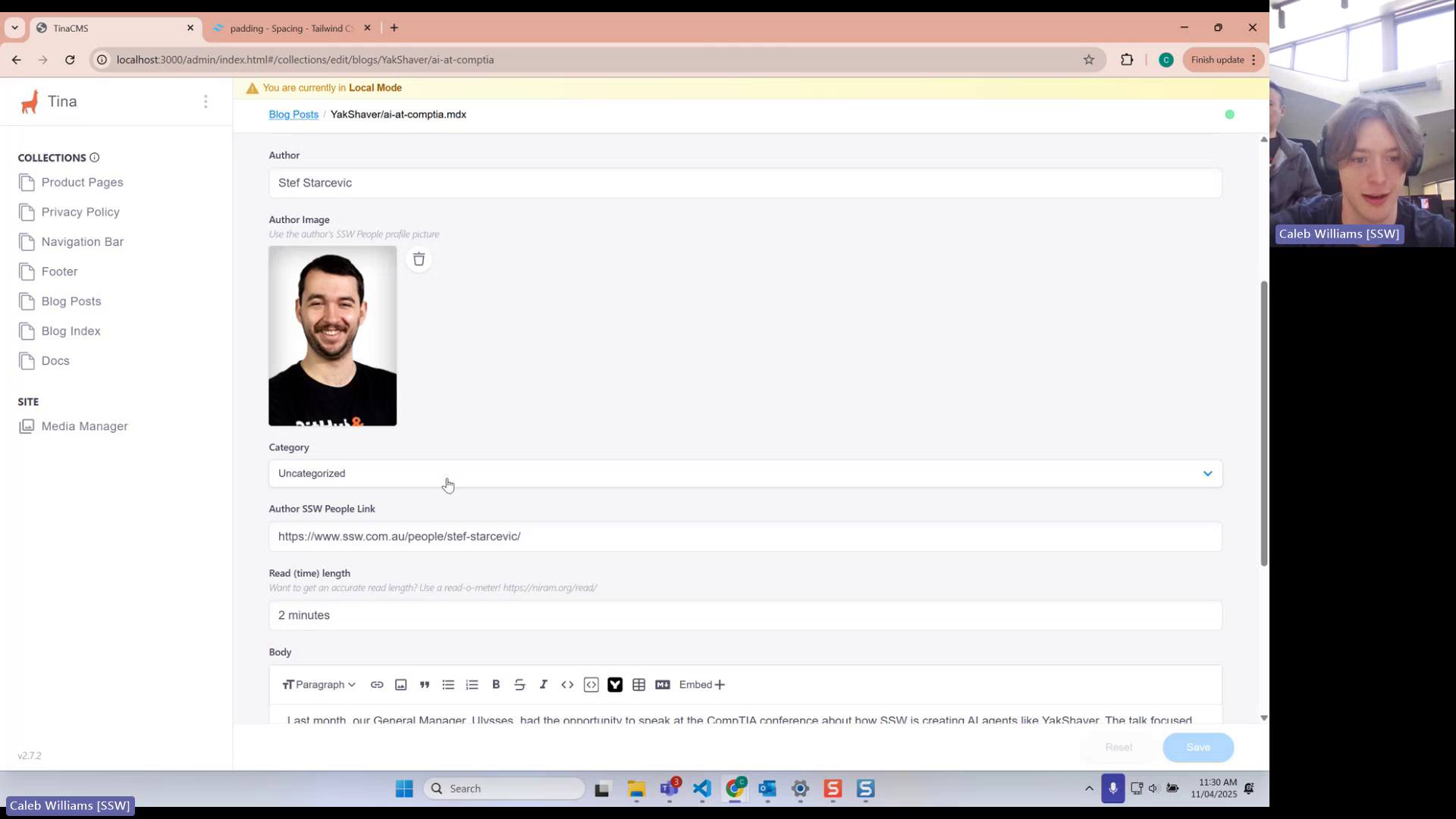Click the Reset button

pyautogui.click(x=1119, y=748)
